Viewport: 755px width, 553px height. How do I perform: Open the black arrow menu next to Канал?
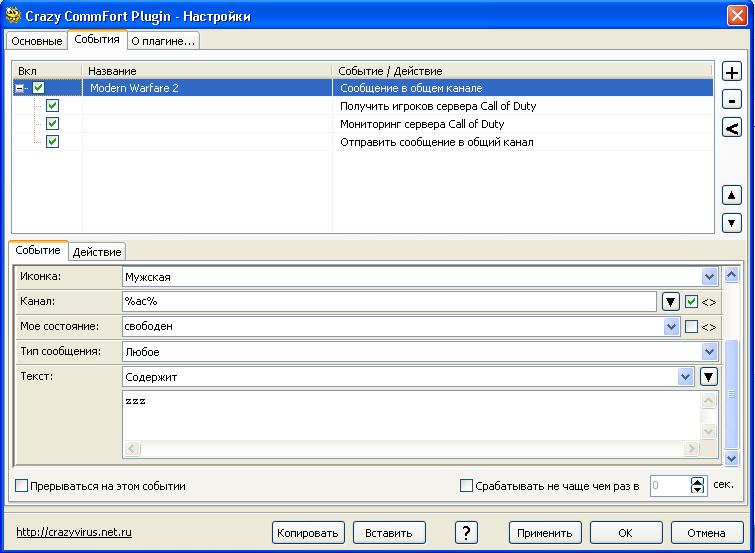[x=671, y=301]
